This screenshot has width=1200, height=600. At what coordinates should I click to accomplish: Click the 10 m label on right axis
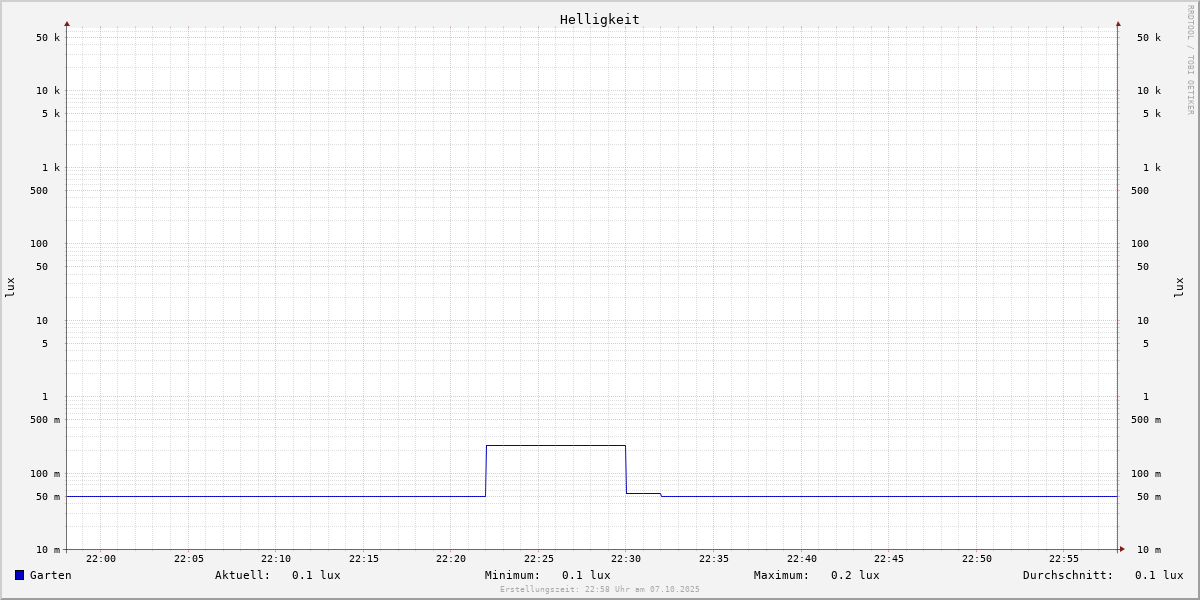1149,550
